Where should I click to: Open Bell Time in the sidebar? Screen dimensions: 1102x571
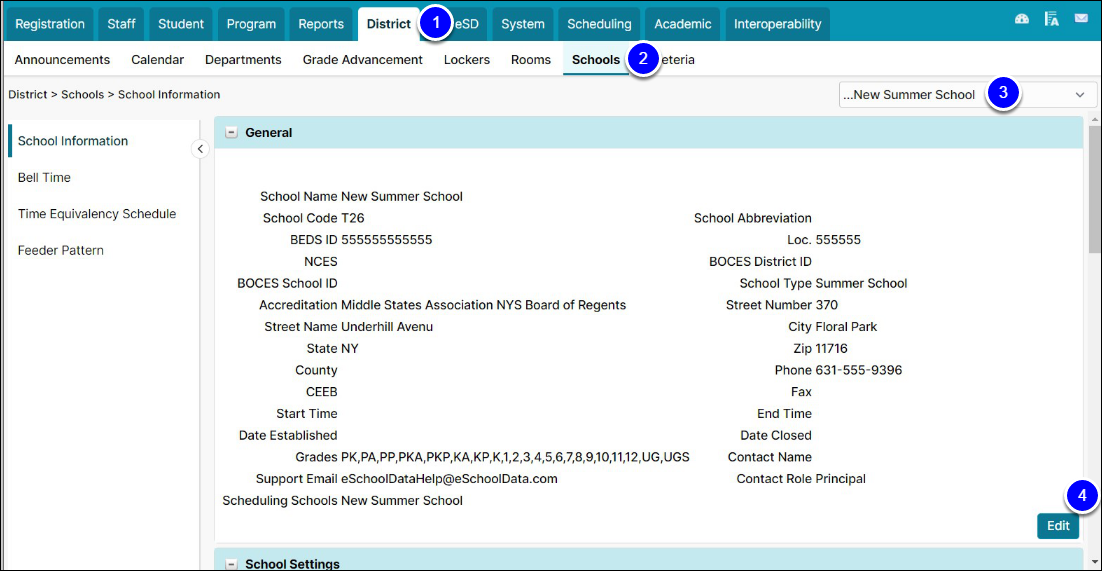pos(44,177)
